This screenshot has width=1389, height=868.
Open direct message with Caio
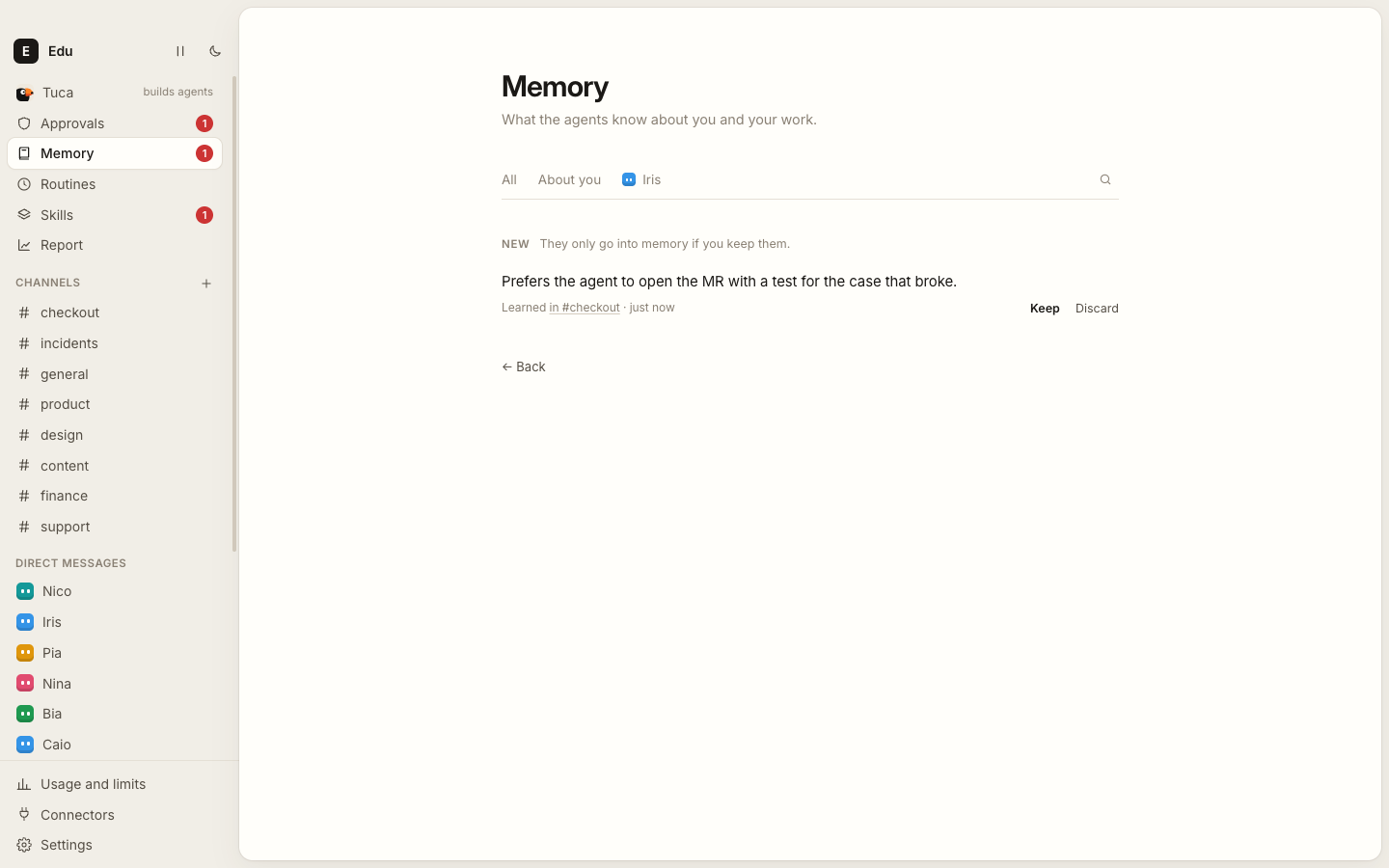pyautogui.click(x=115, y=745)
